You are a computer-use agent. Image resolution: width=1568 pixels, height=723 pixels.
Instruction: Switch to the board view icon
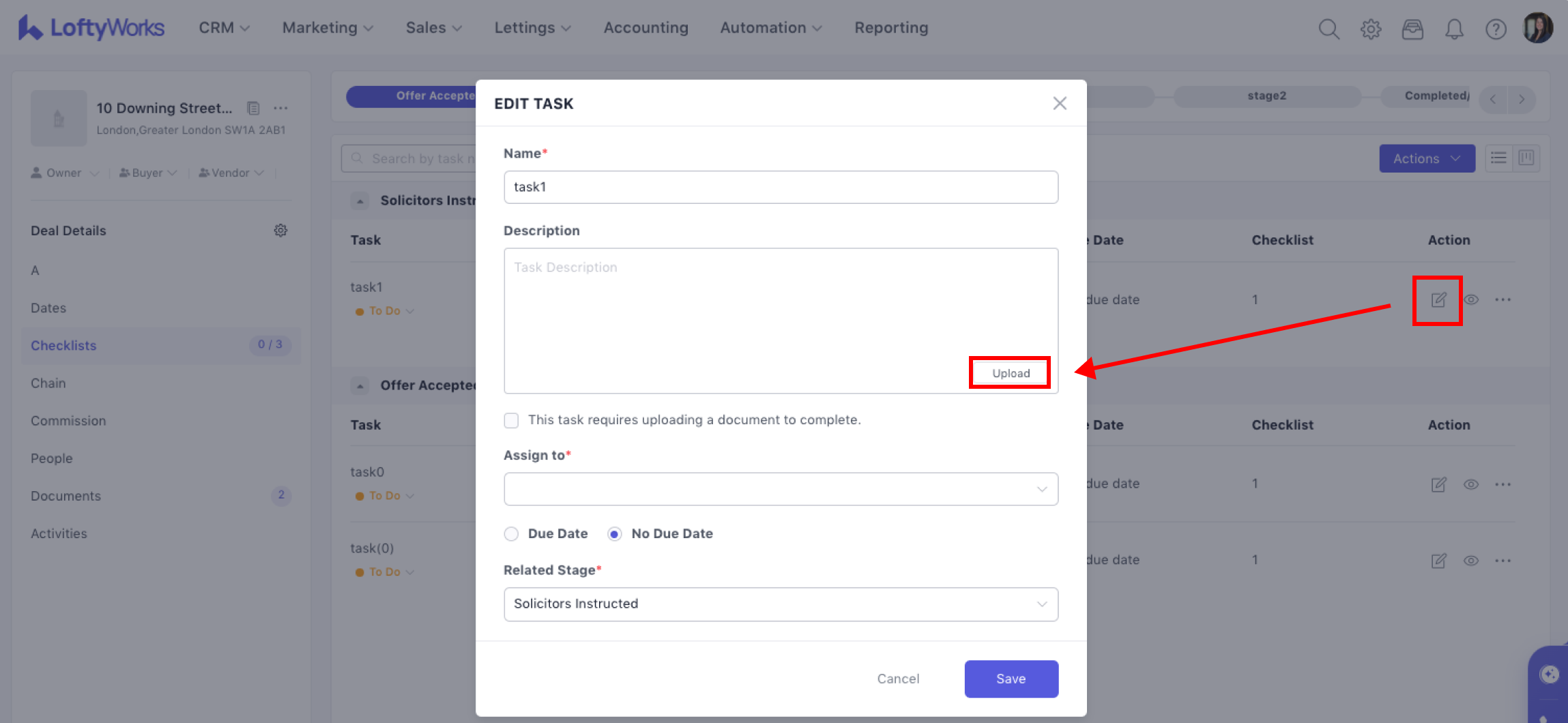point(1526,158)
